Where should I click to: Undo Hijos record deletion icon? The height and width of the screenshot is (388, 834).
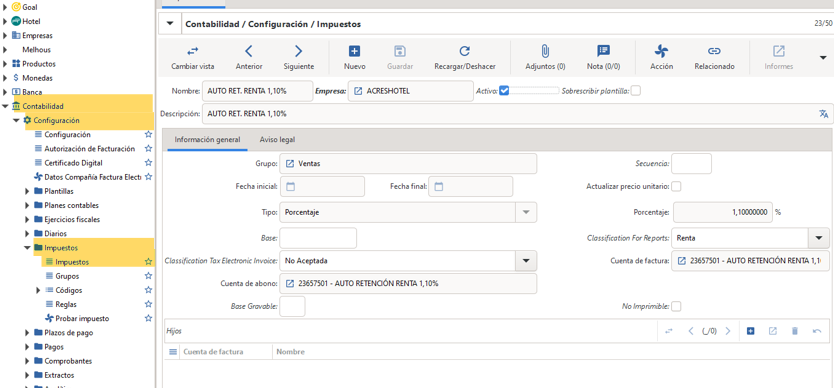pyautogui.click(x=817, y=331)
